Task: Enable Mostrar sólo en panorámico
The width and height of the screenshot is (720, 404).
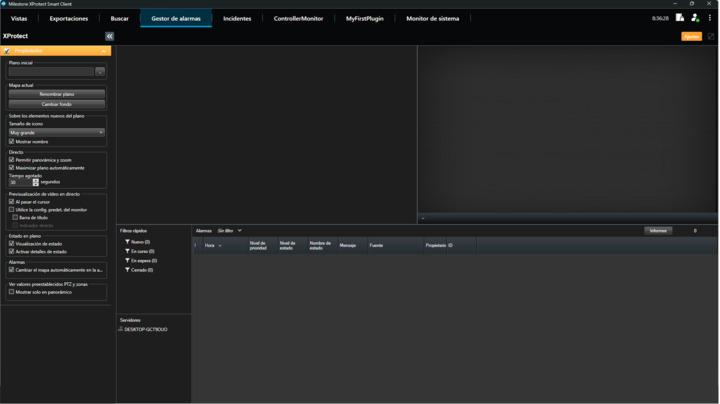Action: (12, 292)
